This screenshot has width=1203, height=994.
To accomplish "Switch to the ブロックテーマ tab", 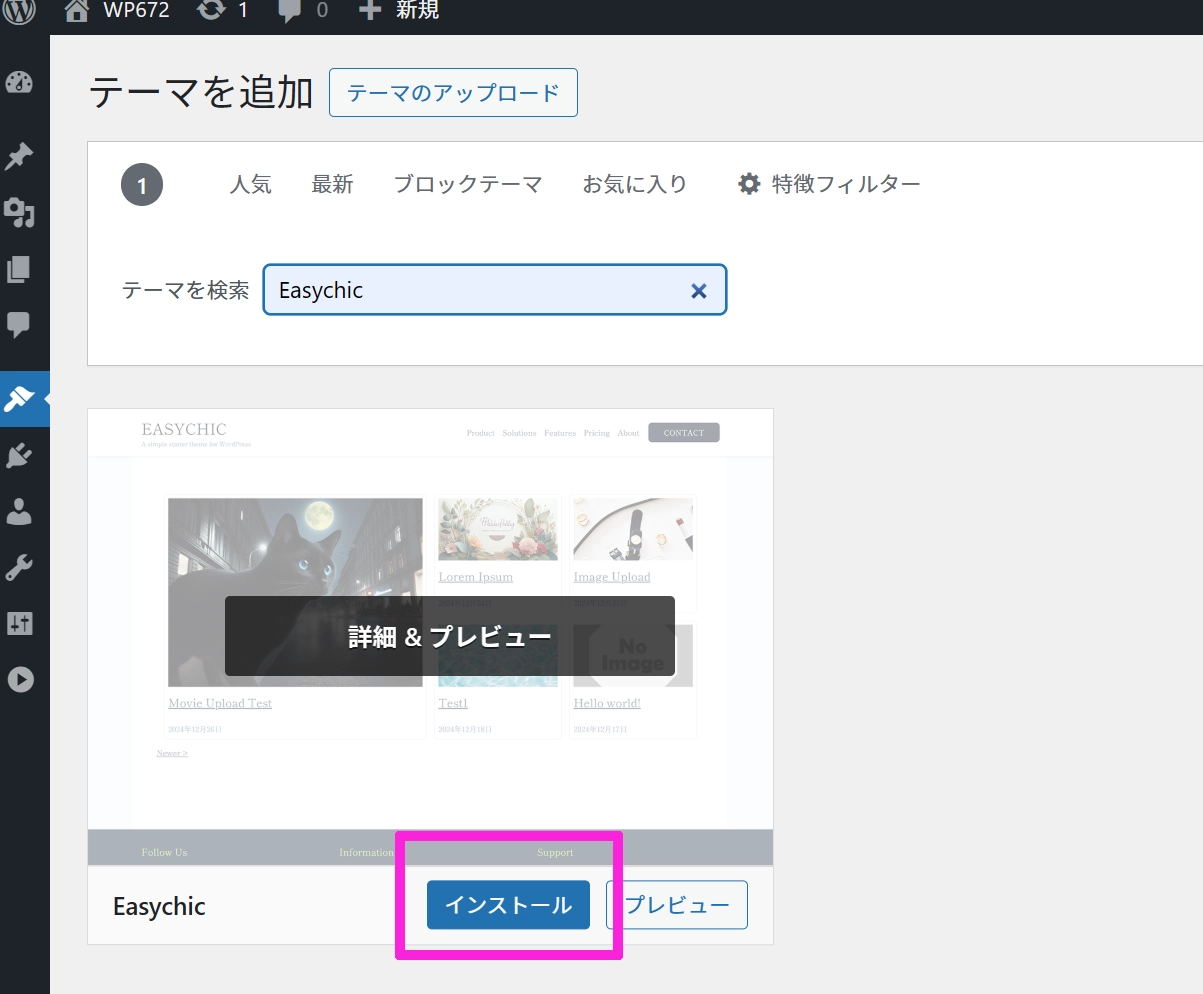I will point(467,184).
